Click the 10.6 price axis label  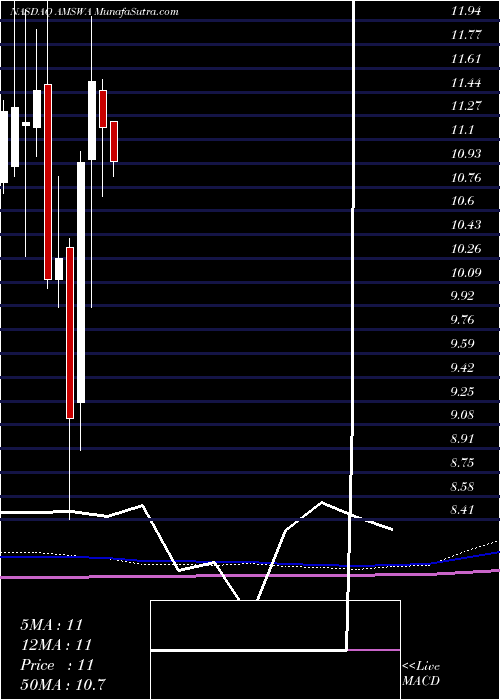point(462,201)
